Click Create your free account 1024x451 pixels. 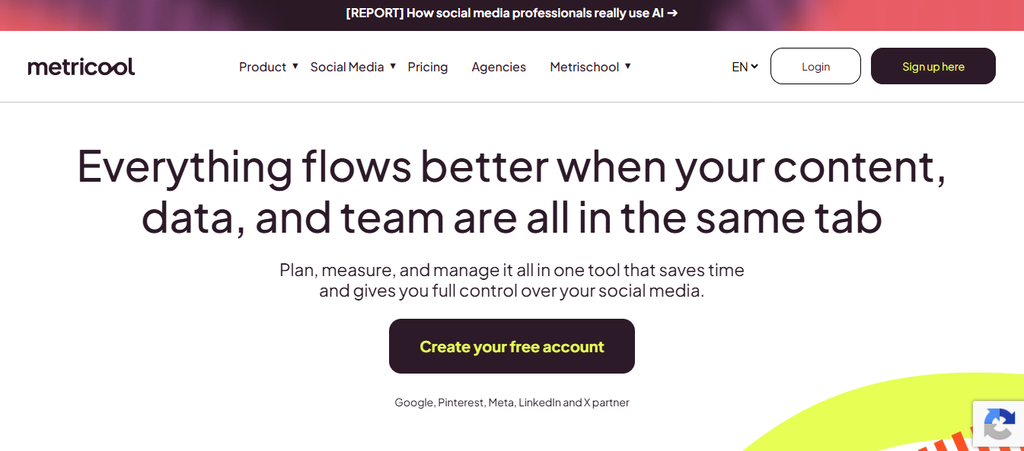coord(511,346)
